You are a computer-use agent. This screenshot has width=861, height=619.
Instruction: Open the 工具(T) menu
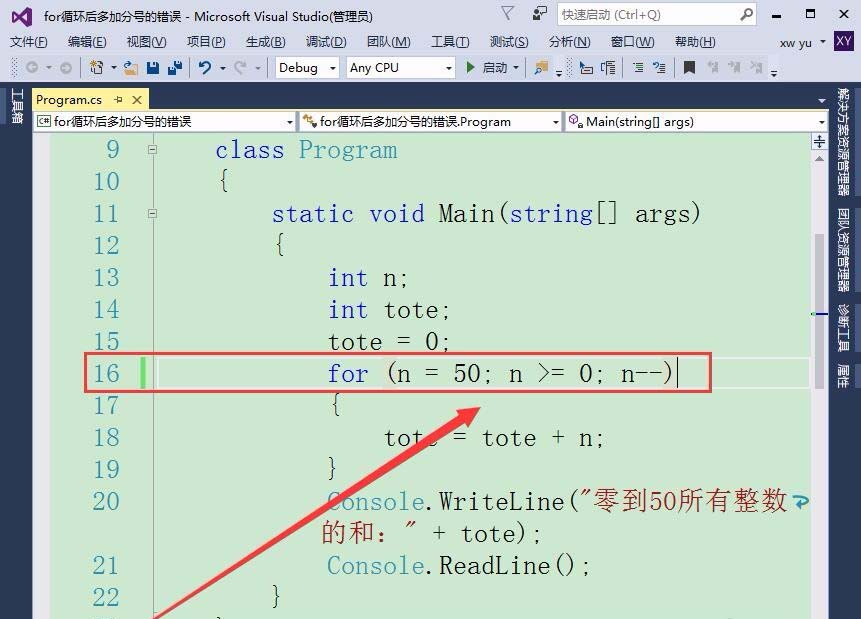(x=450, y=42)
